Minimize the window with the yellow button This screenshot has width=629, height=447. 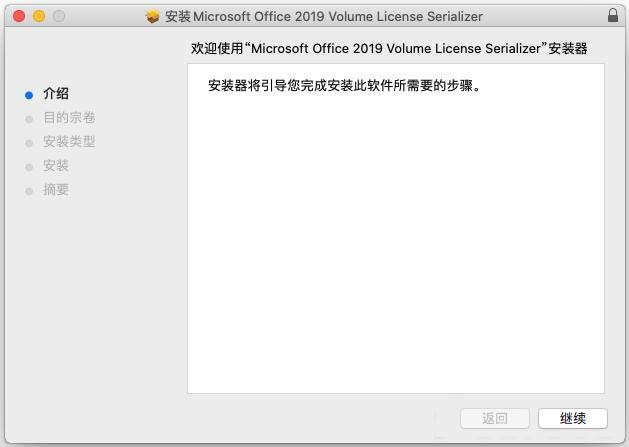40,17
